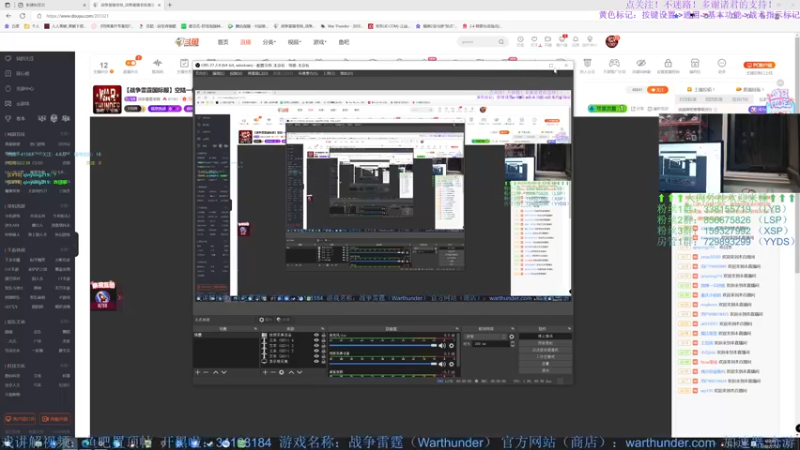Start recording in OBS controls
This screenshot has width=800, height=450.
[545, 343]
